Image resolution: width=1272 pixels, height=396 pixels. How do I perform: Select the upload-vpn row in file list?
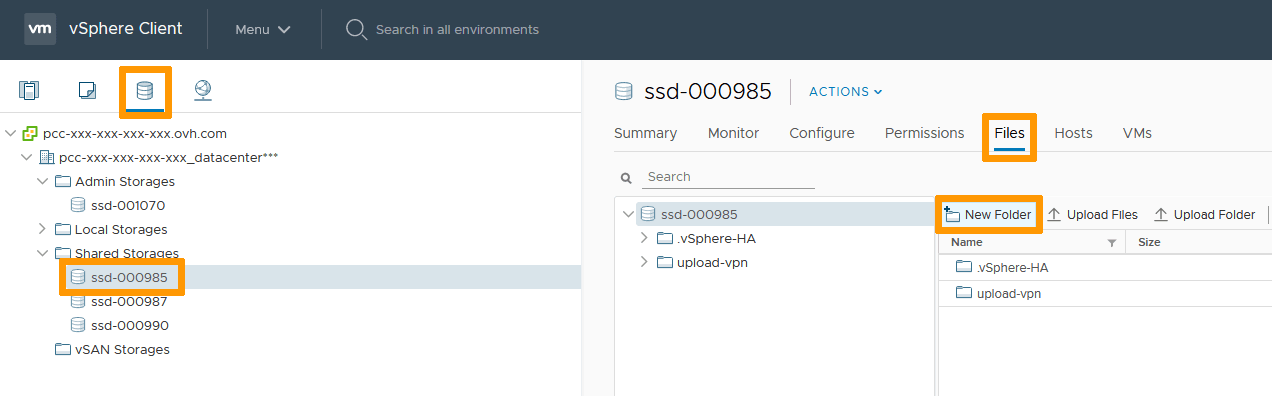[x=1105, y=293]
